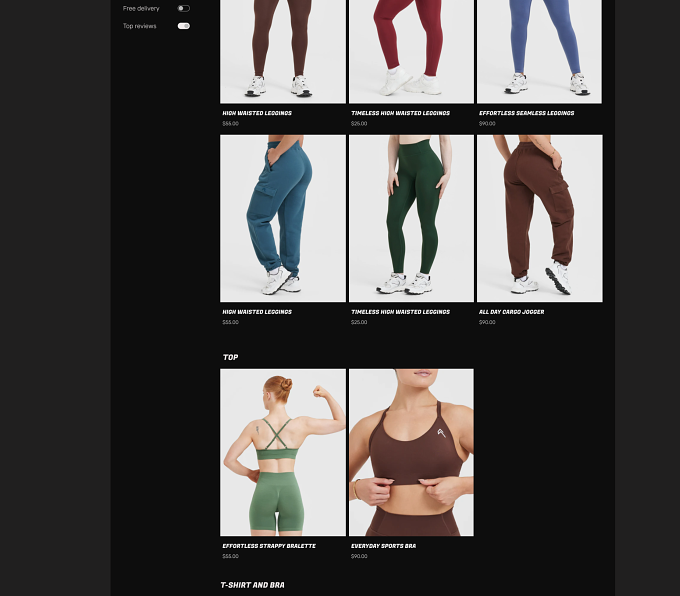
Task: Turn off the Top reviews toggle
Action: (x=183, y=26)
